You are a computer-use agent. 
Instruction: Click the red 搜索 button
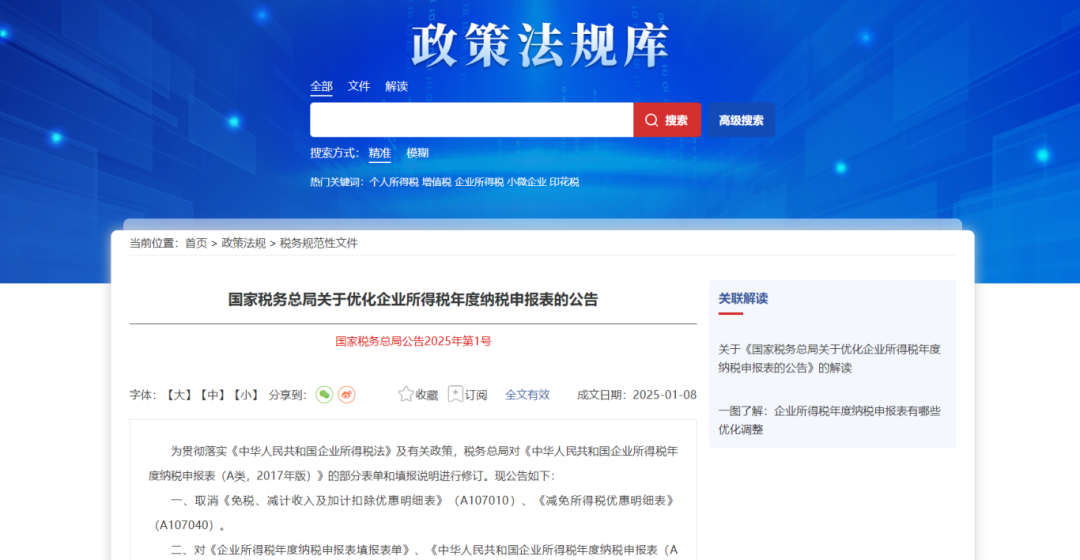667,120
